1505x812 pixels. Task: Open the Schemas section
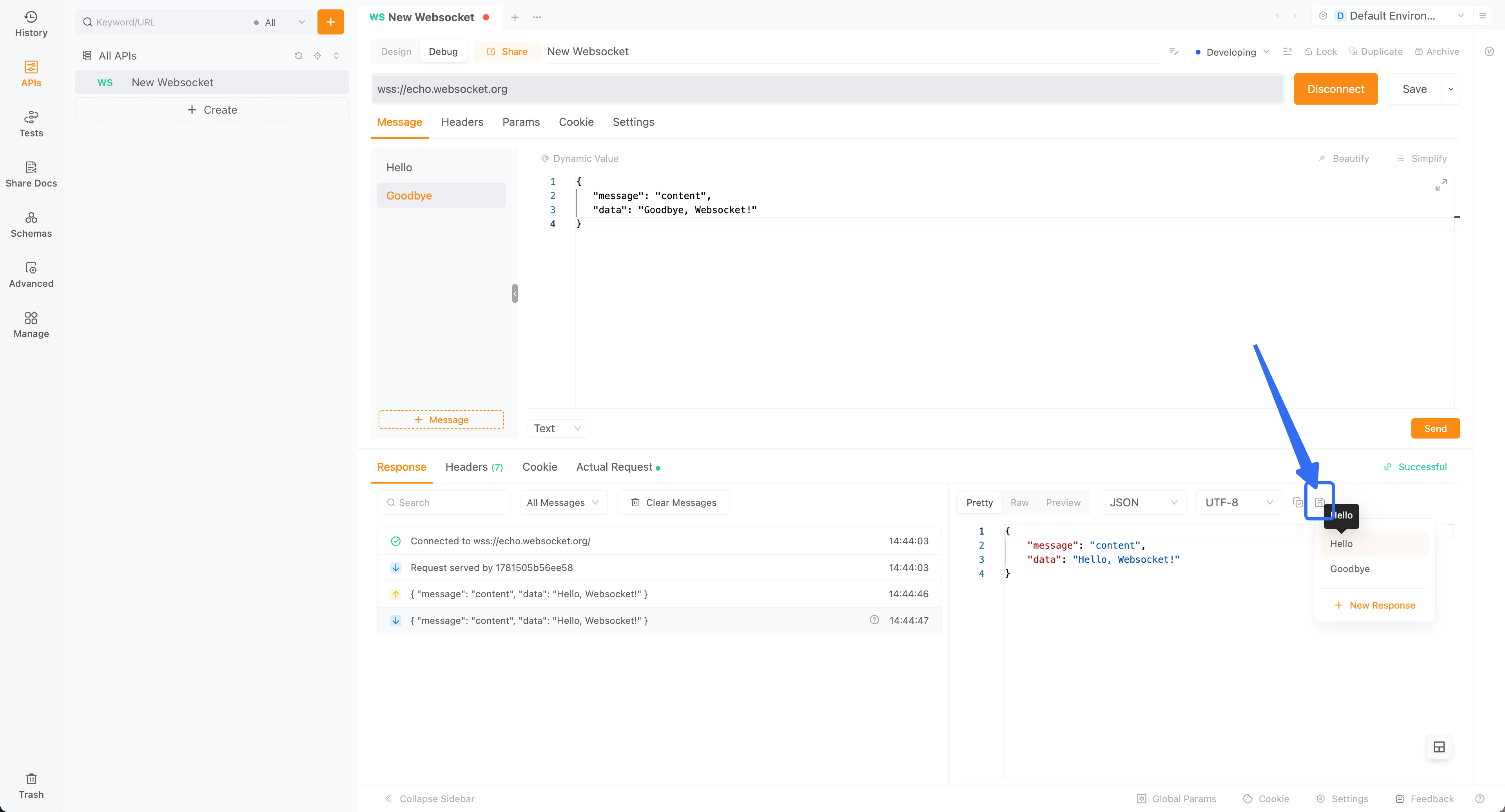pyautogui.click(x=31, y=225)
